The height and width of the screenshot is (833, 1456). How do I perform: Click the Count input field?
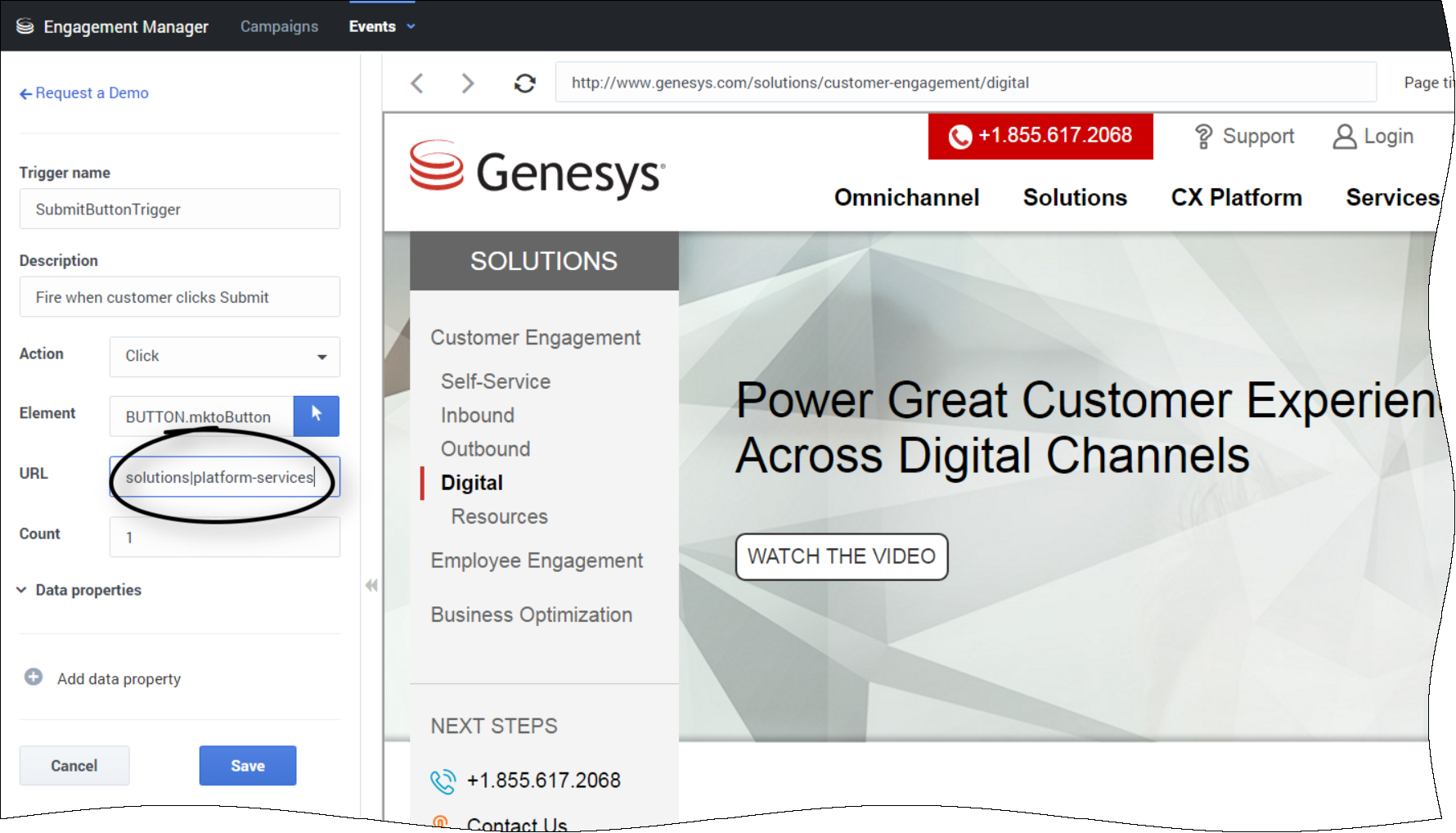tap(224, 538)
